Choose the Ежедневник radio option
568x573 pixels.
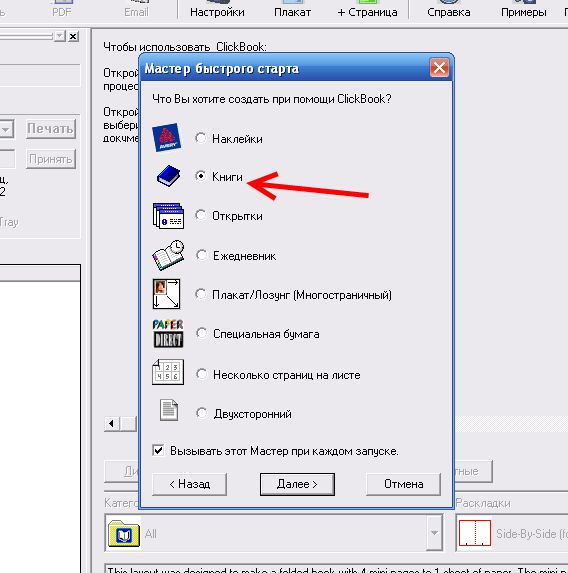(x=201, y=255)
